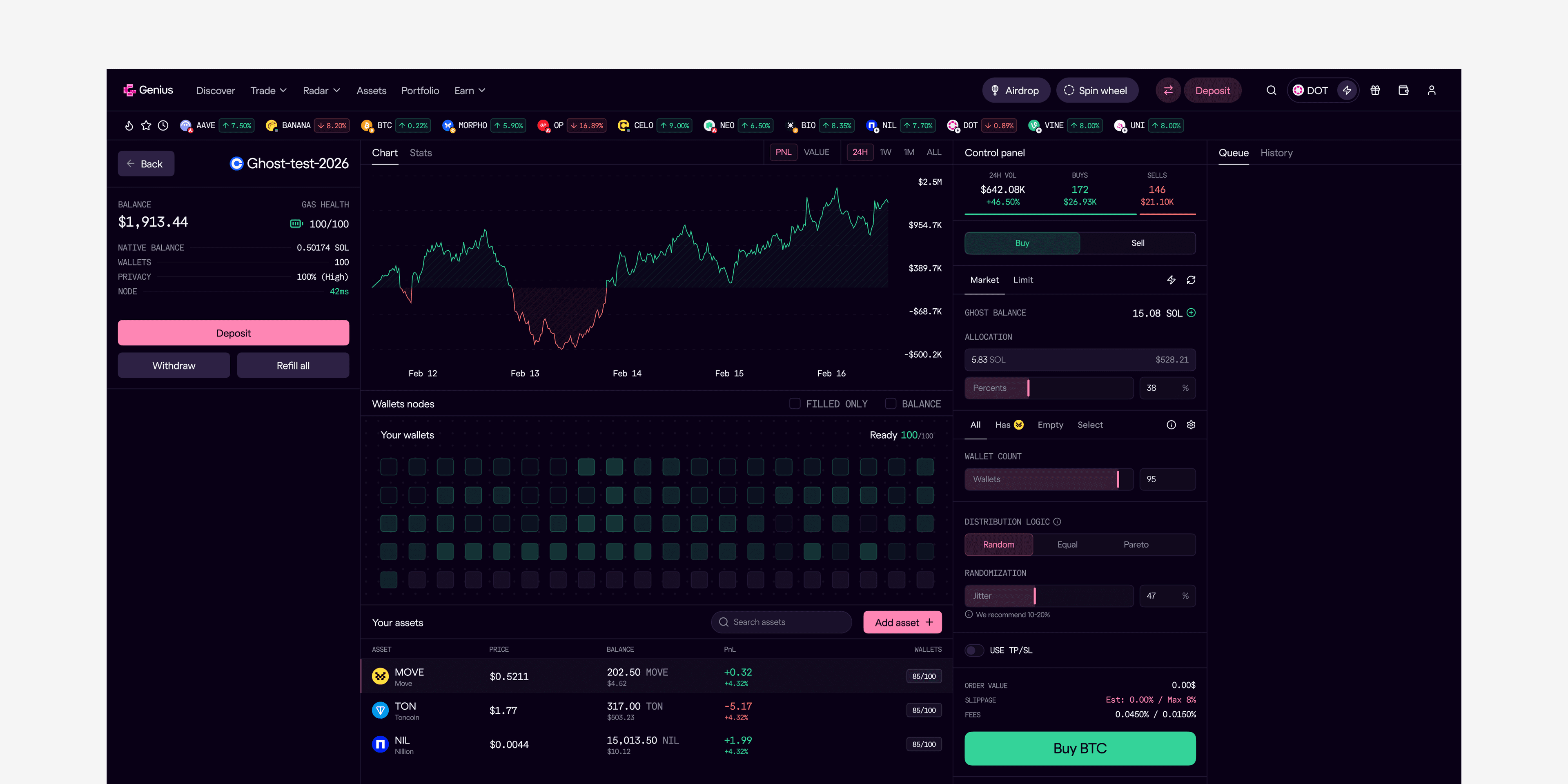
Task: Open wallet filter info icon
Action: [1171, 425]
